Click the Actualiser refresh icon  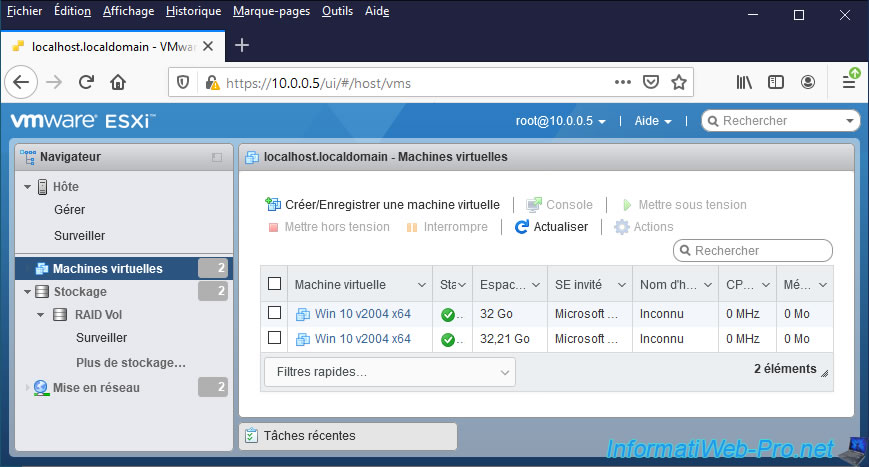522,227
